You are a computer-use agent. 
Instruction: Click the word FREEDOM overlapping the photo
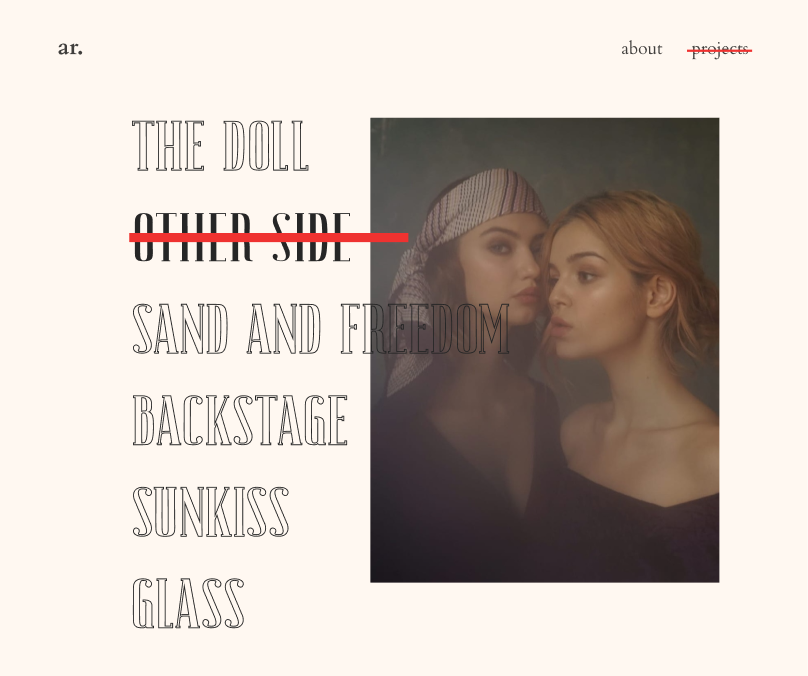point(425,329)
